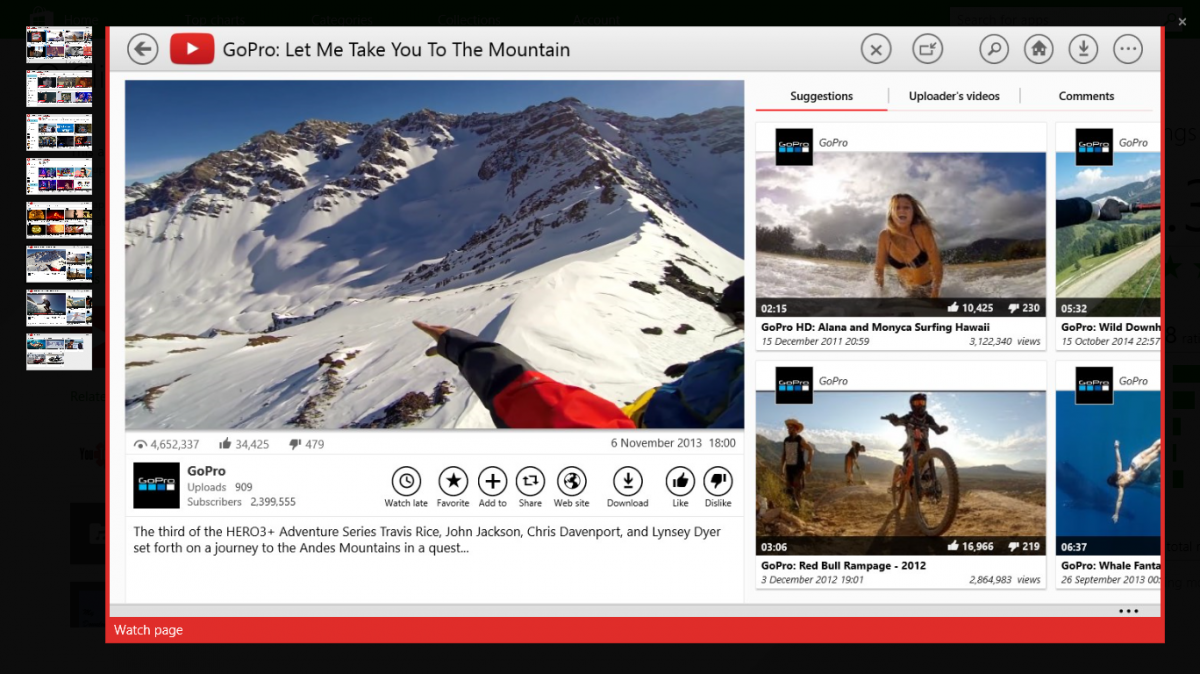
Task: Click '16,966' likes count on Rampage card
Action: pyautogui.click(x=978, y=547)
